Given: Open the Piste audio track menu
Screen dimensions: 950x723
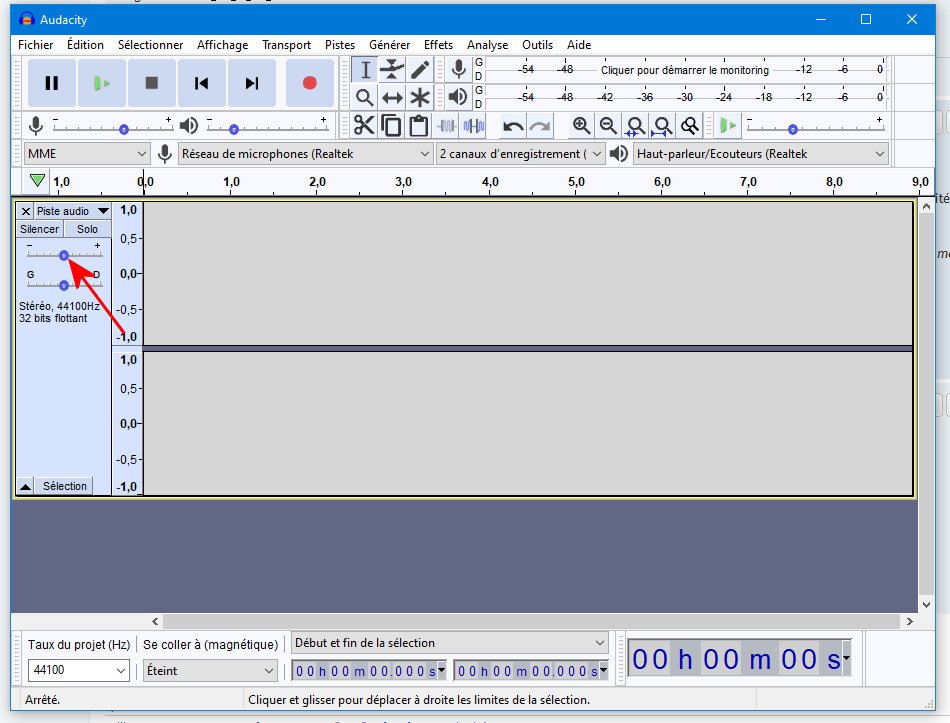Looking at the screenshot, I should [x=73, y=211].
